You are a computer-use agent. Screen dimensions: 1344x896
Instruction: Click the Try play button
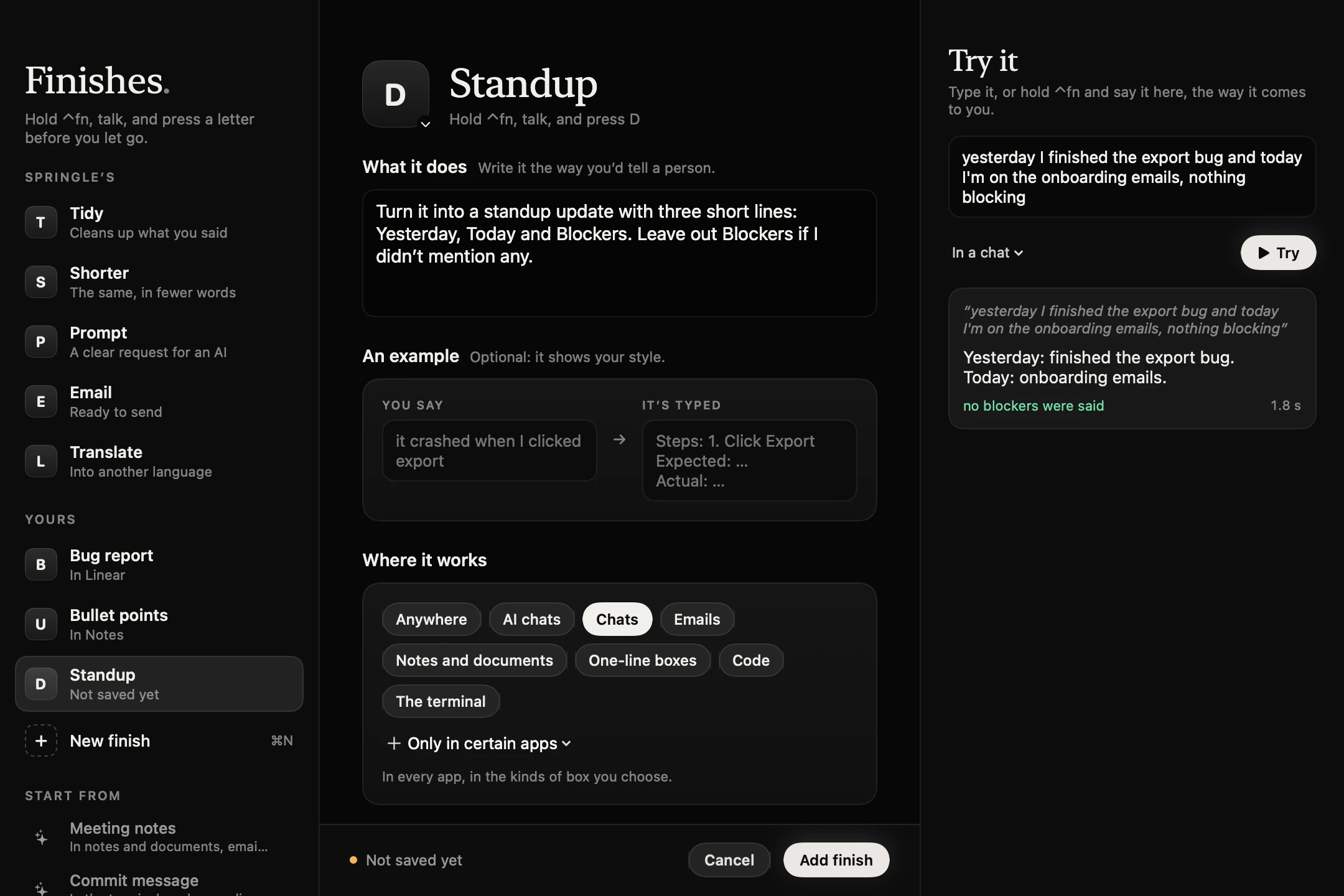(1278, 253)
